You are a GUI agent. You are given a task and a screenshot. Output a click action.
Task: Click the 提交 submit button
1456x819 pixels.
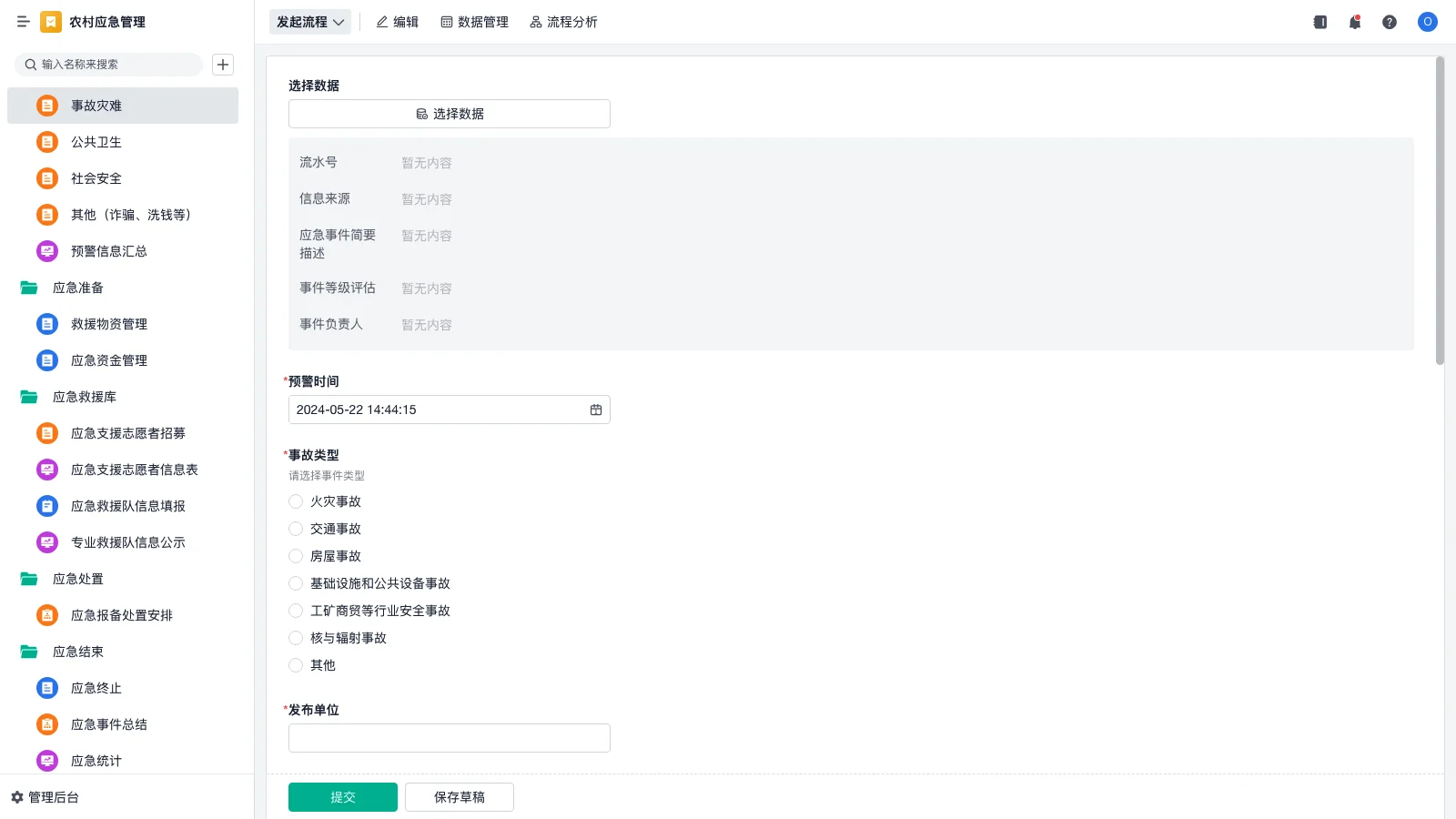(343, 797)
